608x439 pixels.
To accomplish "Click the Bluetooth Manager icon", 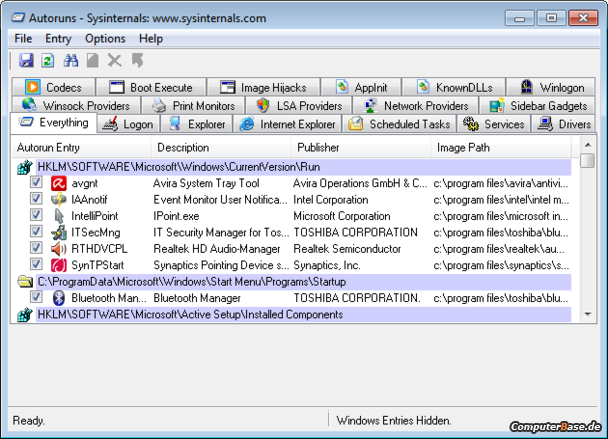I will [x=59, y=298].
